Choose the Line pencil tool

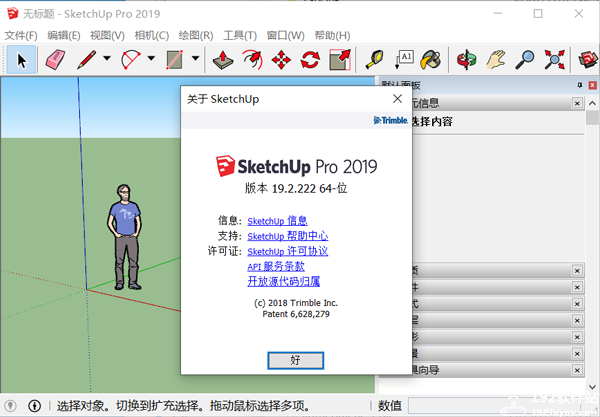pos(86,60)
